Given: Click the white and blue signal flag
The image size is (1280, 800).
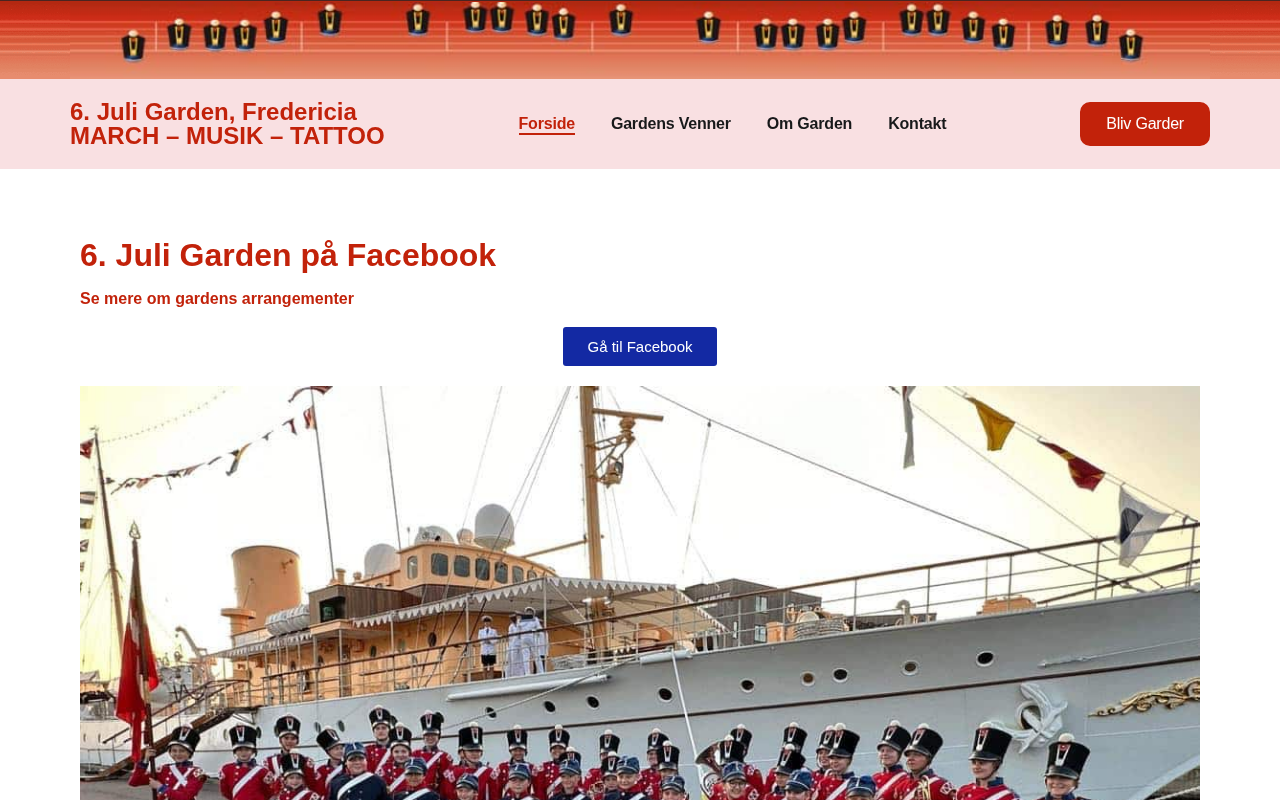Looking at the screenshot, I should (1142, 526).
